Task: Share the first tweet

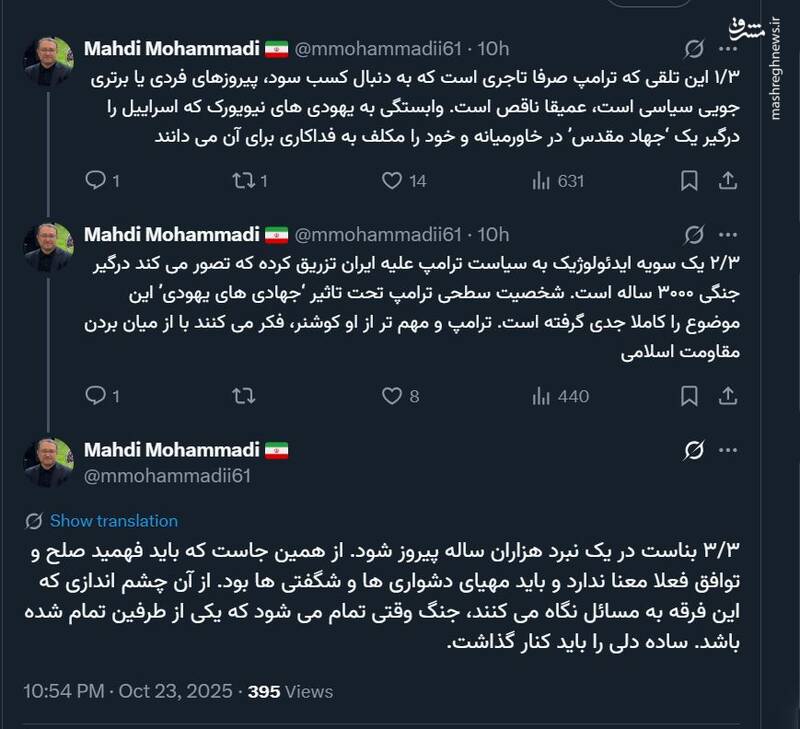Action: coord(729,181)
